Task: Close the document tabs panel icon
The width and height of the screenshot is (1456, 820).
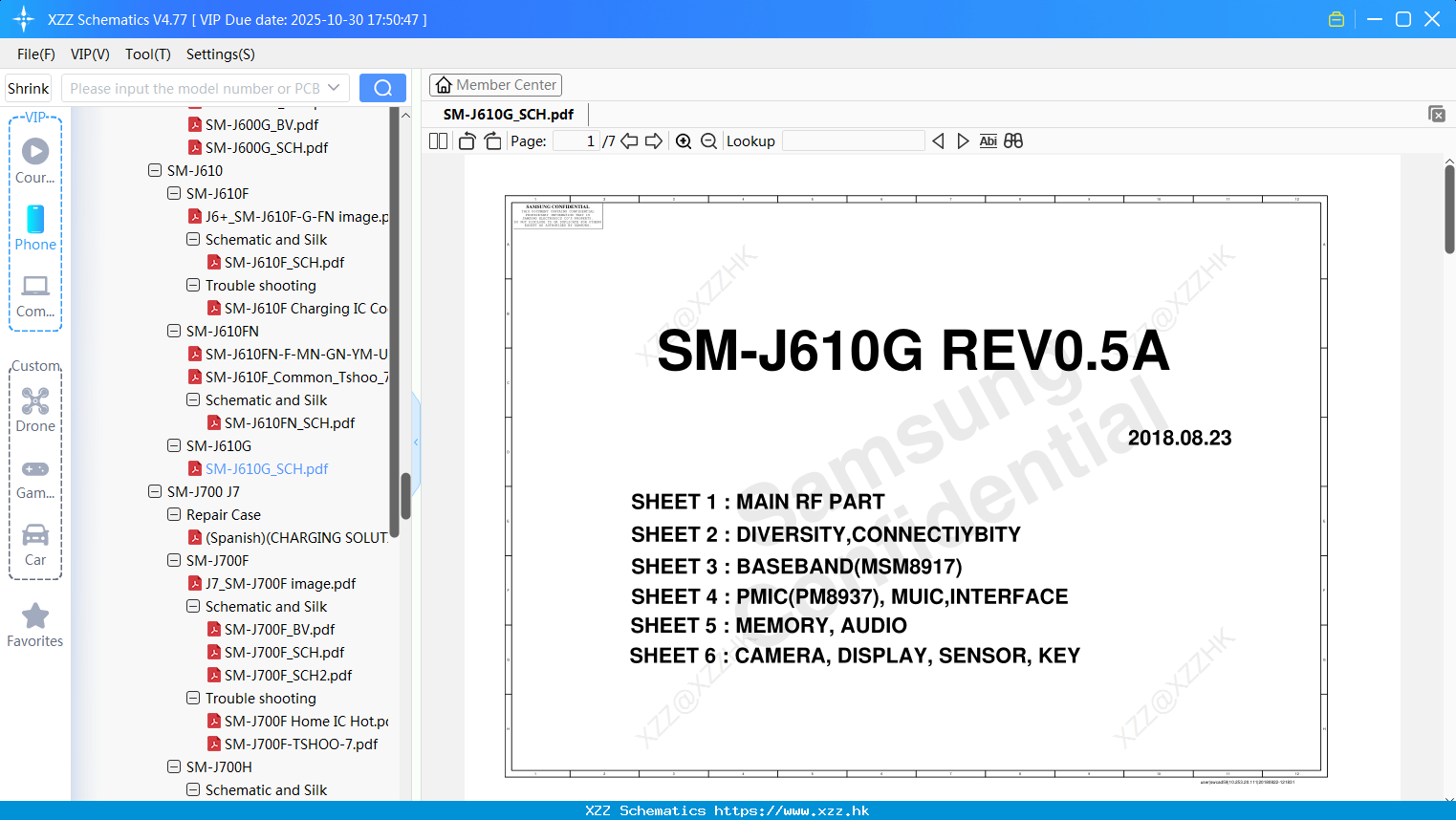Action: [1436, 114]
